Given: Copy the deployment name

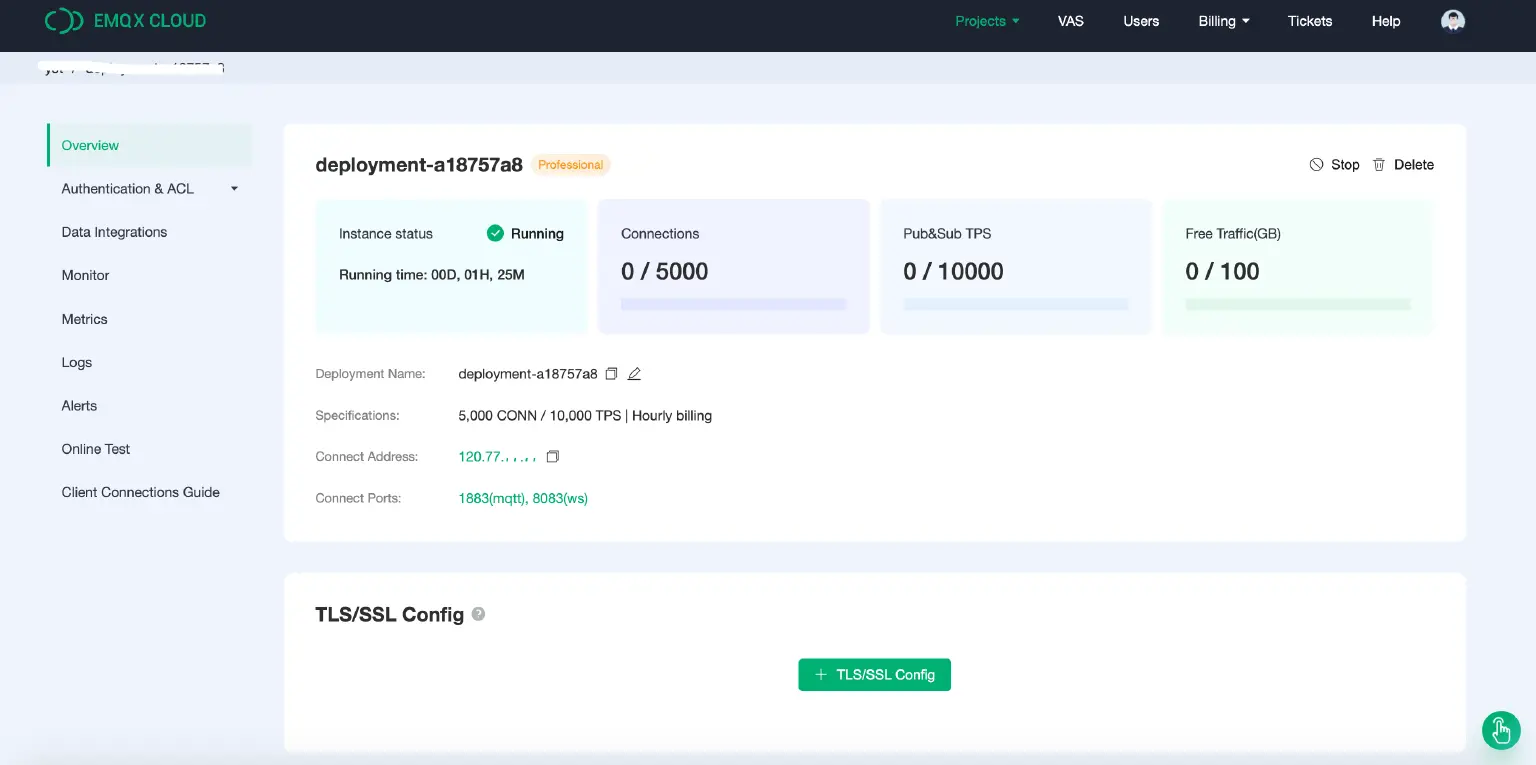Looking at the screenshot, I should pyautogui.click(x=612, y=374).
